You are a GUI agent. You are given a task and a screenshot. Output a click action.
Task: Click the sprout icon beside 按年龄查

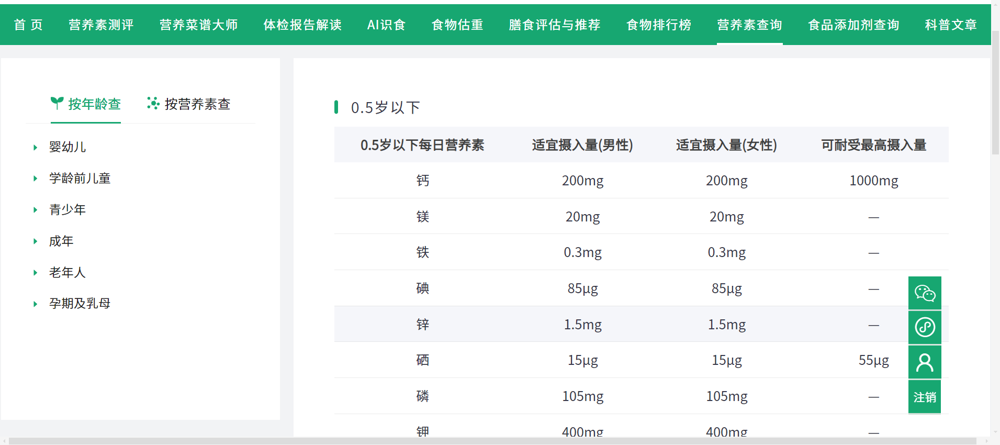(57, 103)
